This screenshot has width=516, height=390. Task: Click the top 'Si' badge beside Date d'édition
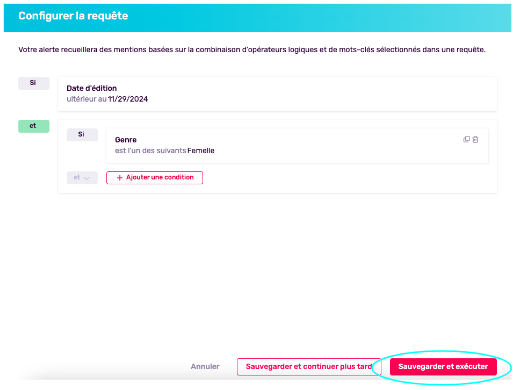coord(34,83)
